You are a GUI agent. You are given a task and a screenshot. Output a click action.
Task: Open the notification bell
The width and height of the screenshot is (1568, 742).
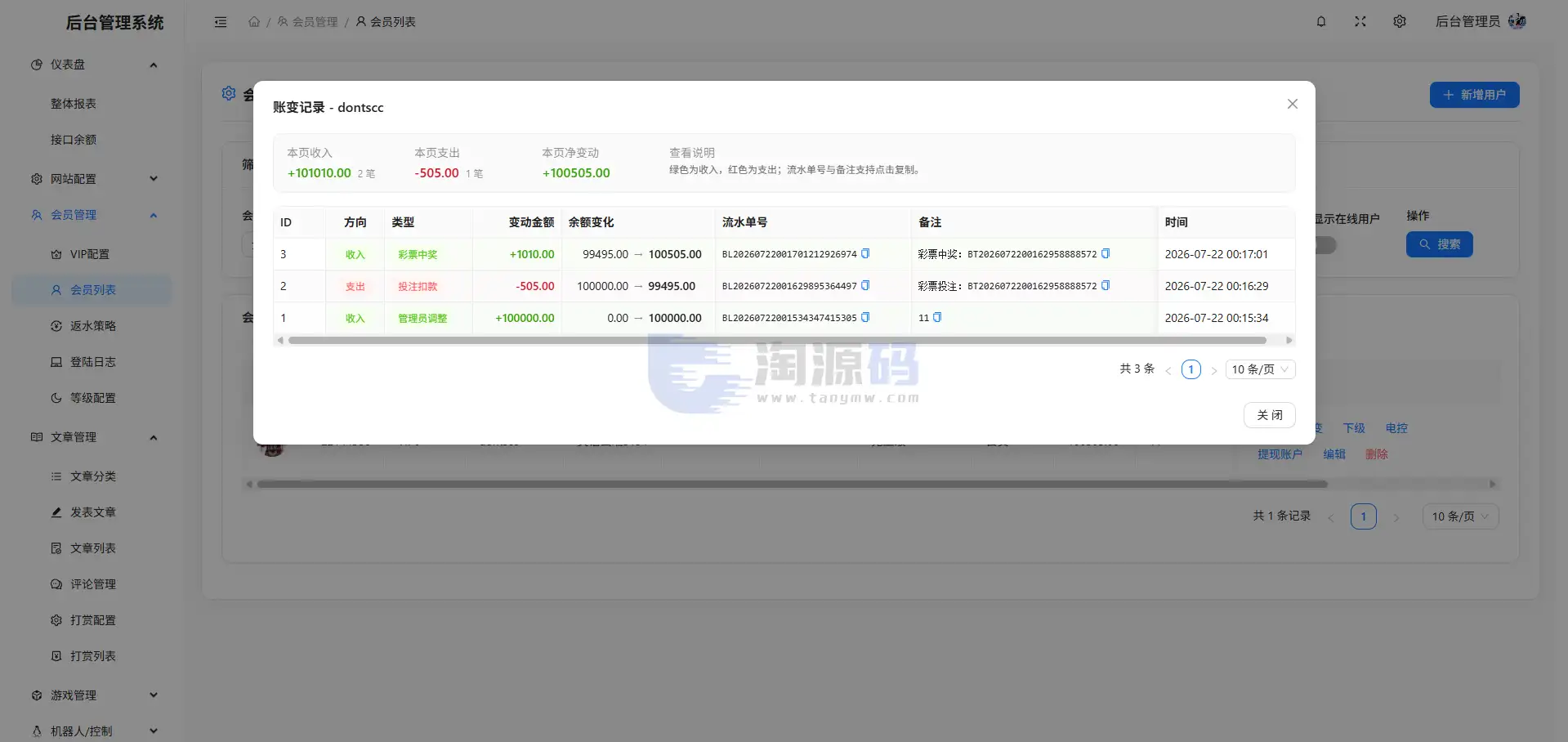click(1321, 22)
